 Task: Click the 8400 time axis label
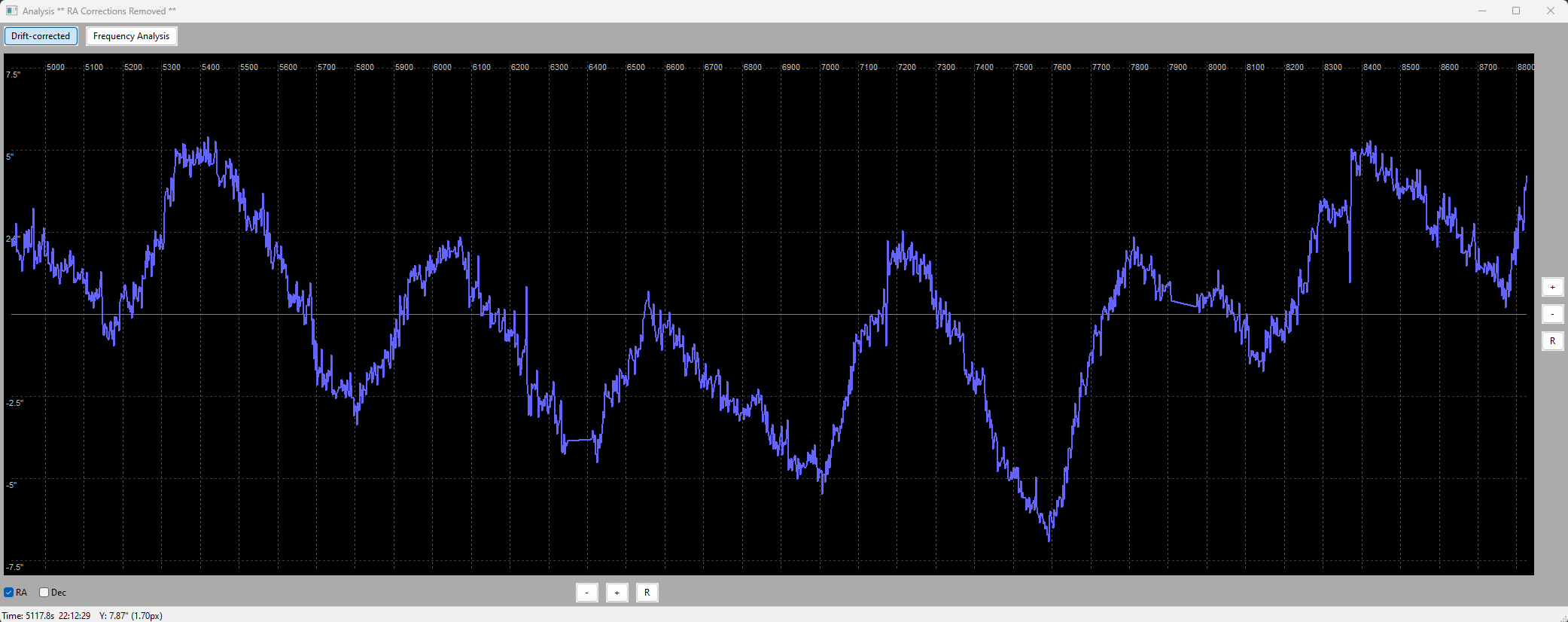pyautogui.click(x=1372, y=67)
